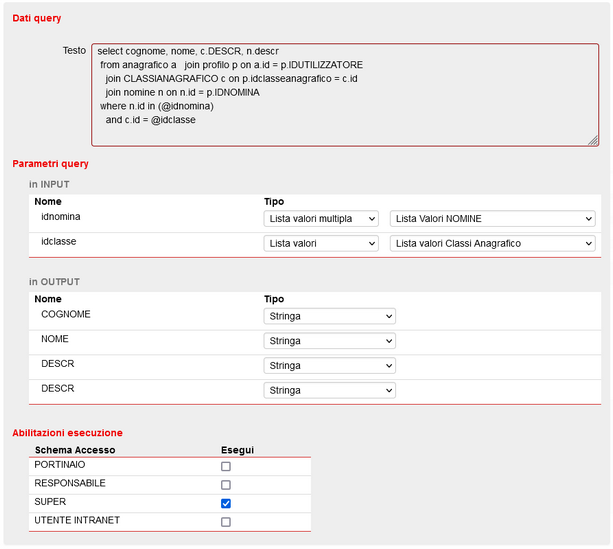Click the Dati query section heading
Viewport: 613px width, 549px height.
(36, 19)
